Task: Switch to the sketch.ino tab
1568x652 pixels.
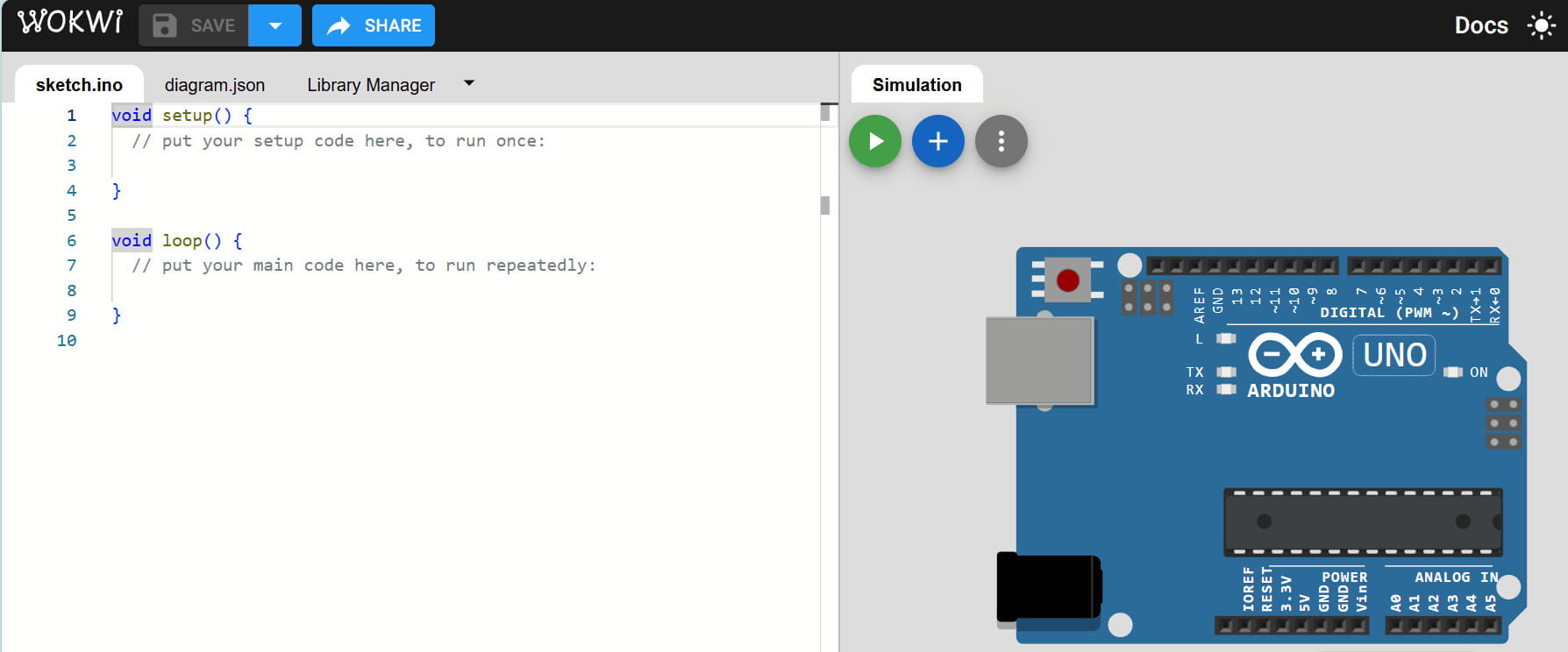Action: [79, 85]
